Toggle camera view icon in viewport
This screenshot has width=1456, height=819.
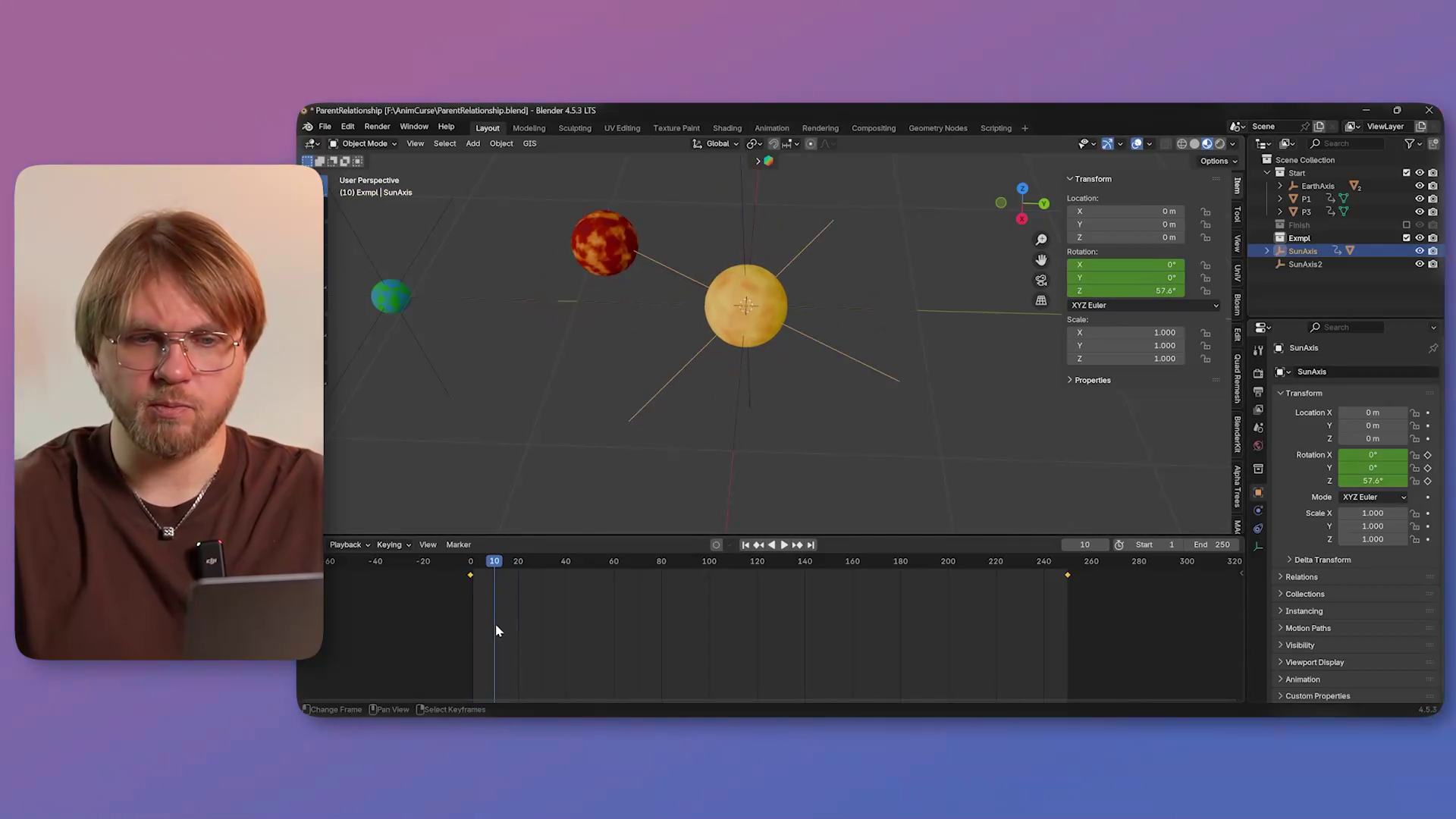(1041, 281)
